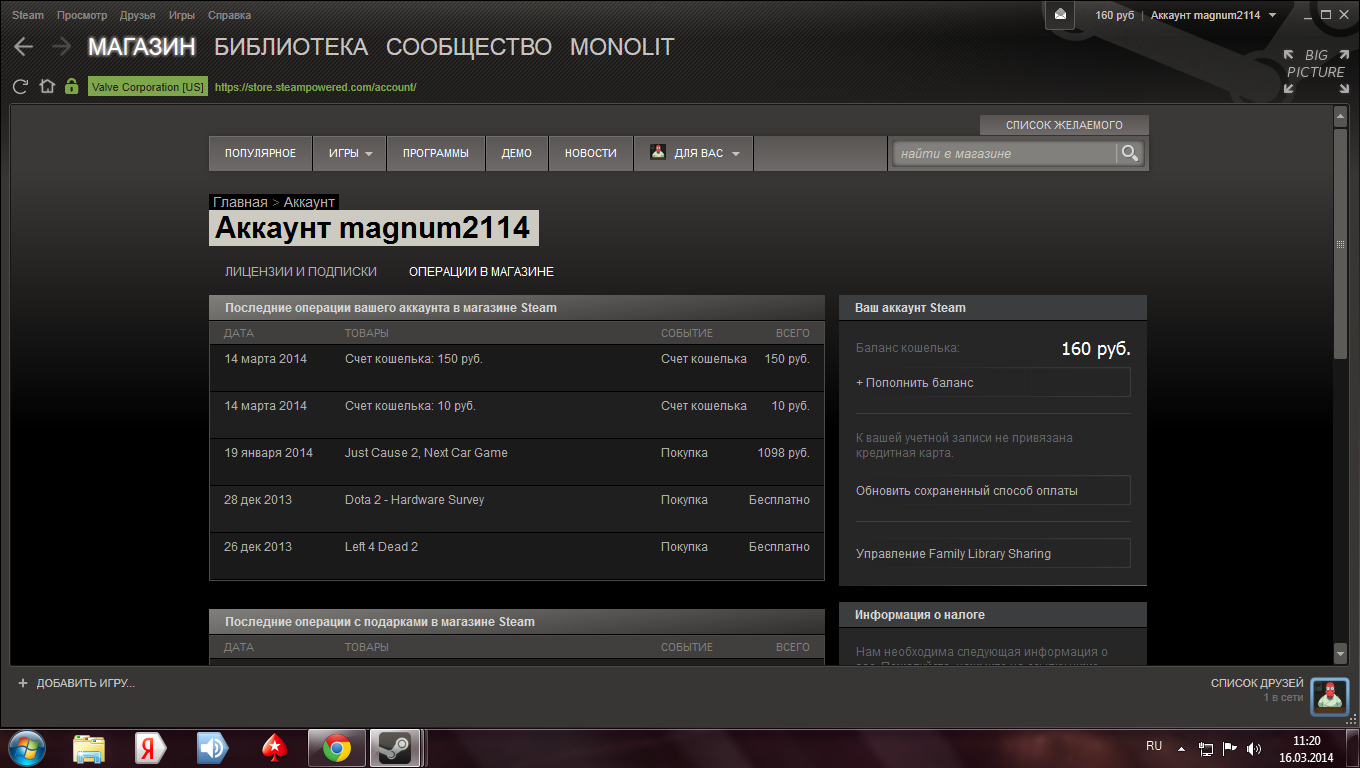Go back with the left arrow
This screenshot has height=768, width=1360.
[23, 46]
